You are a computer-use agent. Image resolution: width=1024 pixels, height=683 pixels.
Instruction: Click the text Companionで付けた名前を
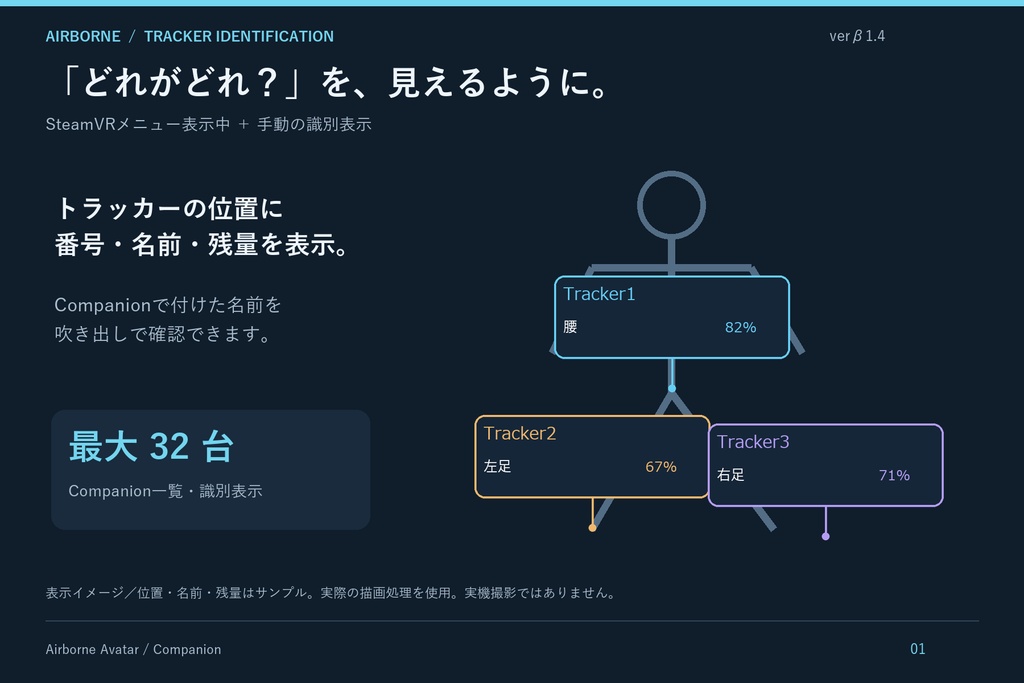click(168, 305)
